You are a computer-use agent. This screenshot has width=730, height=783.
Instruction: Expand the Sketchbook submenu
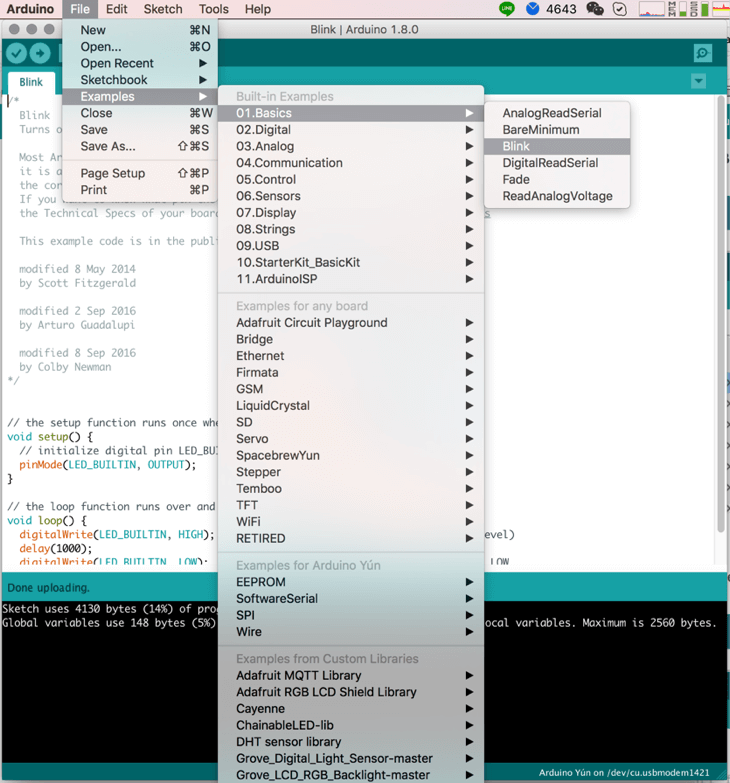(140, 80)
